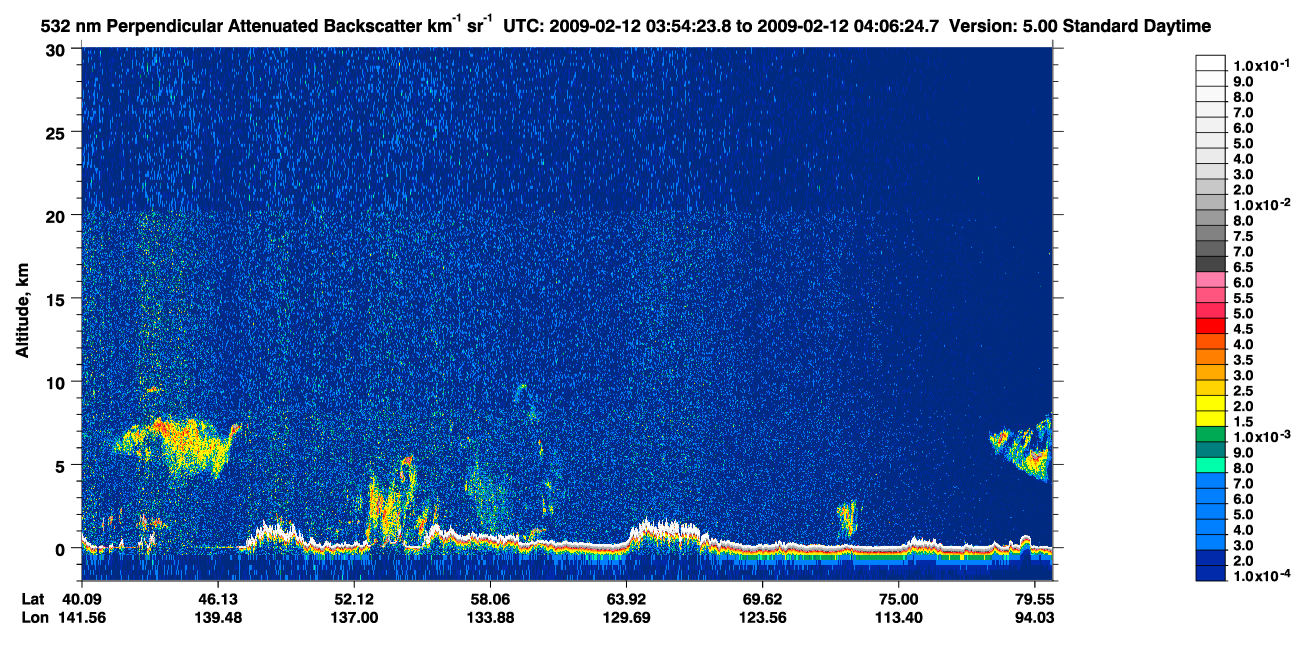1300x667 pixels.
Task: Select the 2.5 color bar label
Action: [x=1244, y=391]
